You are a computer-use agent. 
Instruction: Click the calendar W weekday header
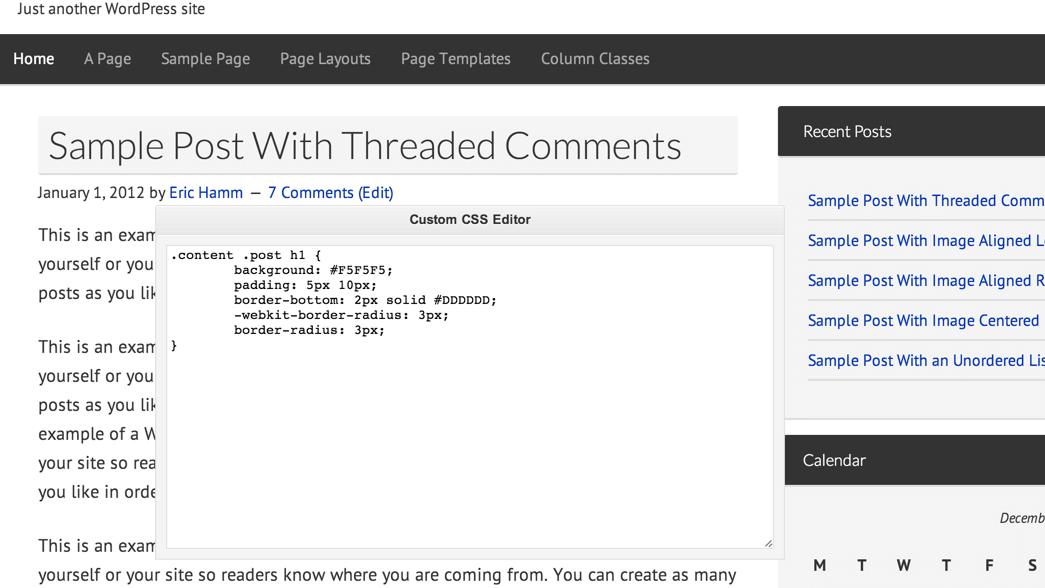(x=904, y=565)
